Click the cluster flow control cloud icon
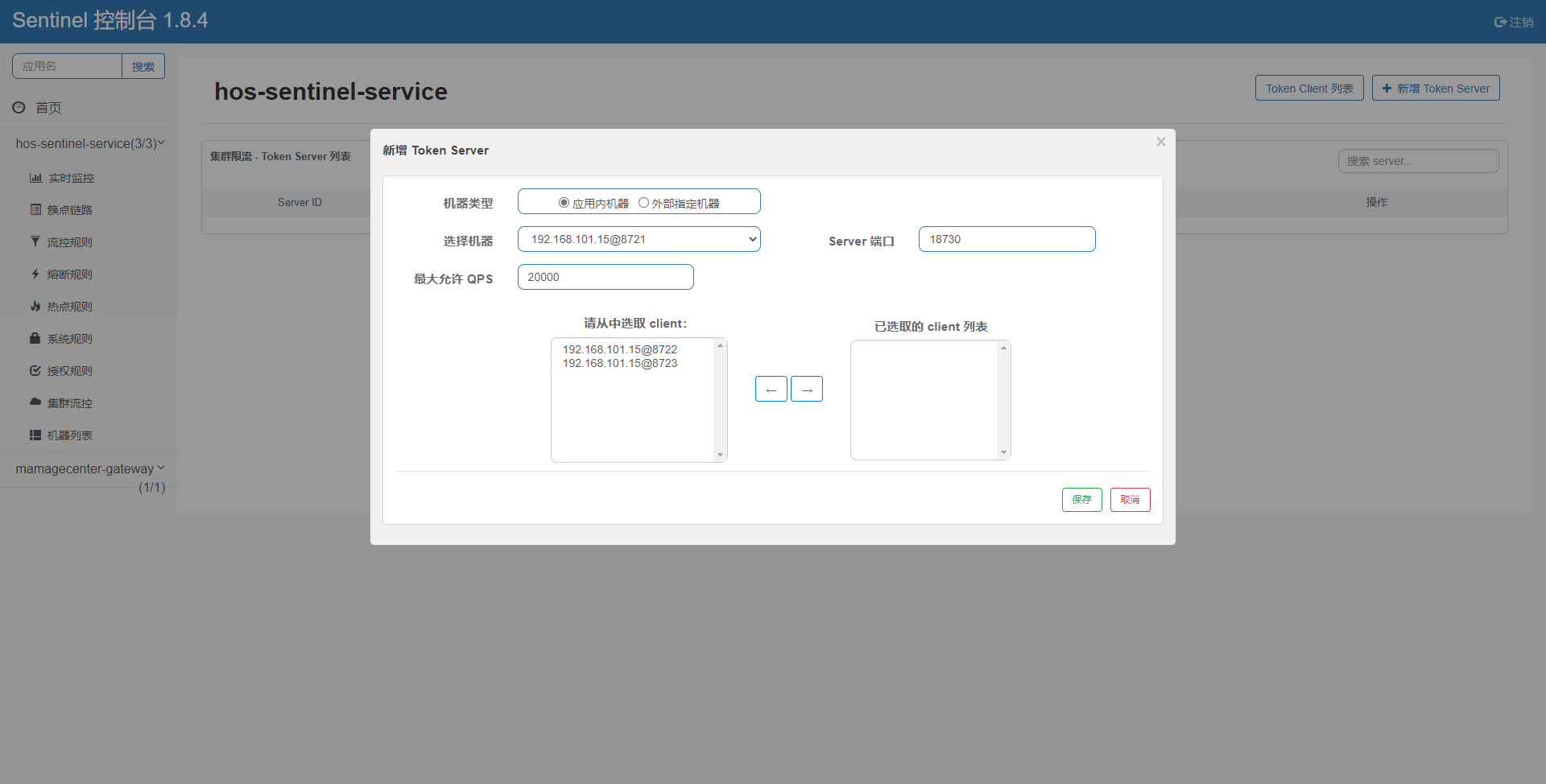Viewport: 1546px width, 784px height. click(x=35, y=402)
